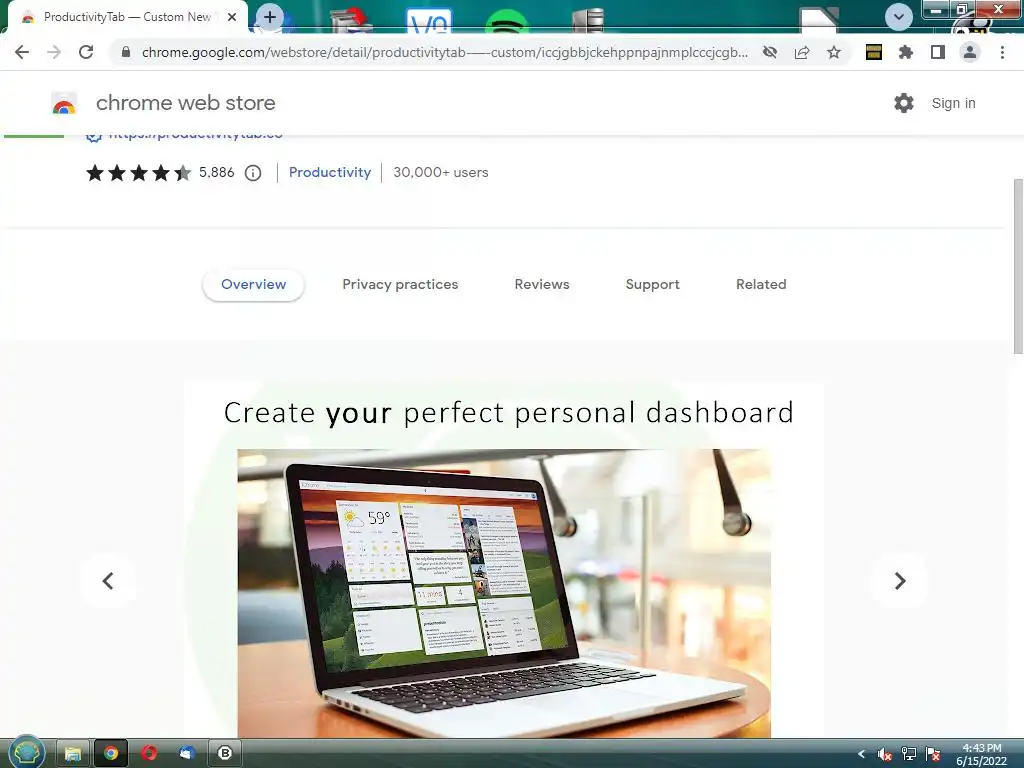This screenshot has height=768, width=1024.
Task: Click the page vertical scrollbar
Action: [1017, 266]
